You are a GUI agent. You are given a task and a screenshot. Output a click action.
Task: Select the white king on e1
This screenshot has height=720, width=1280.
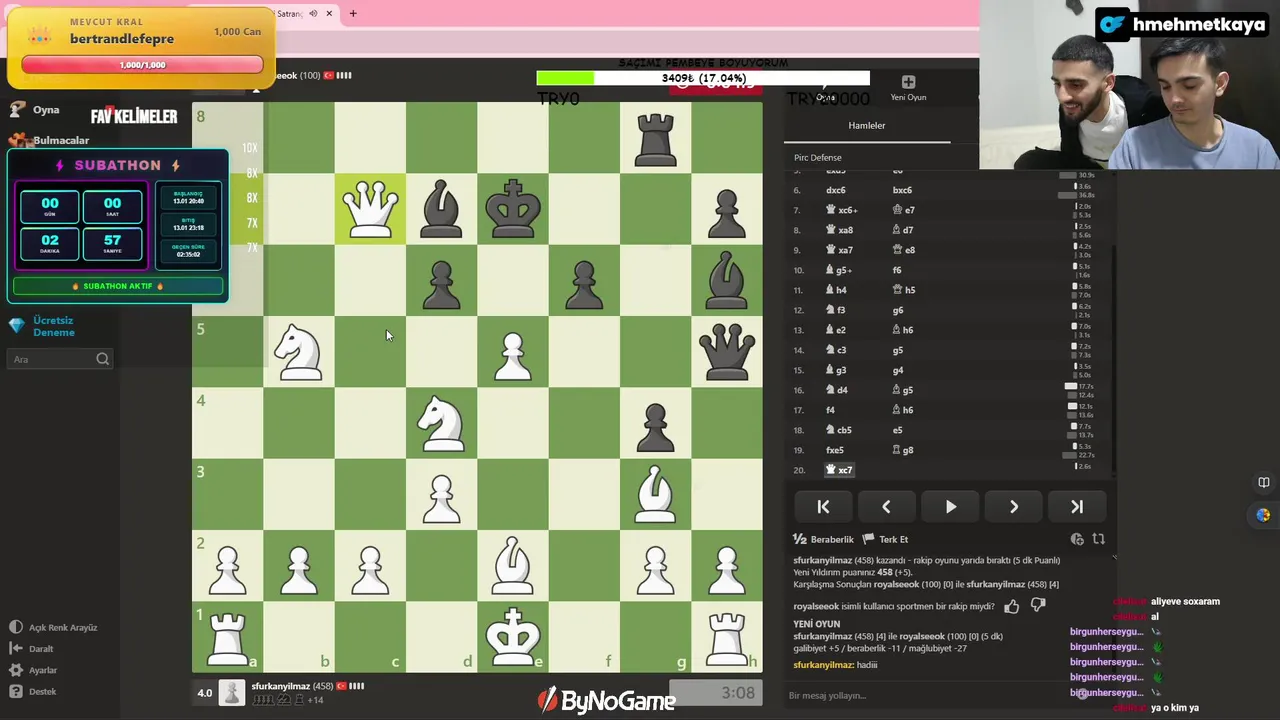[x=513, y=637]
